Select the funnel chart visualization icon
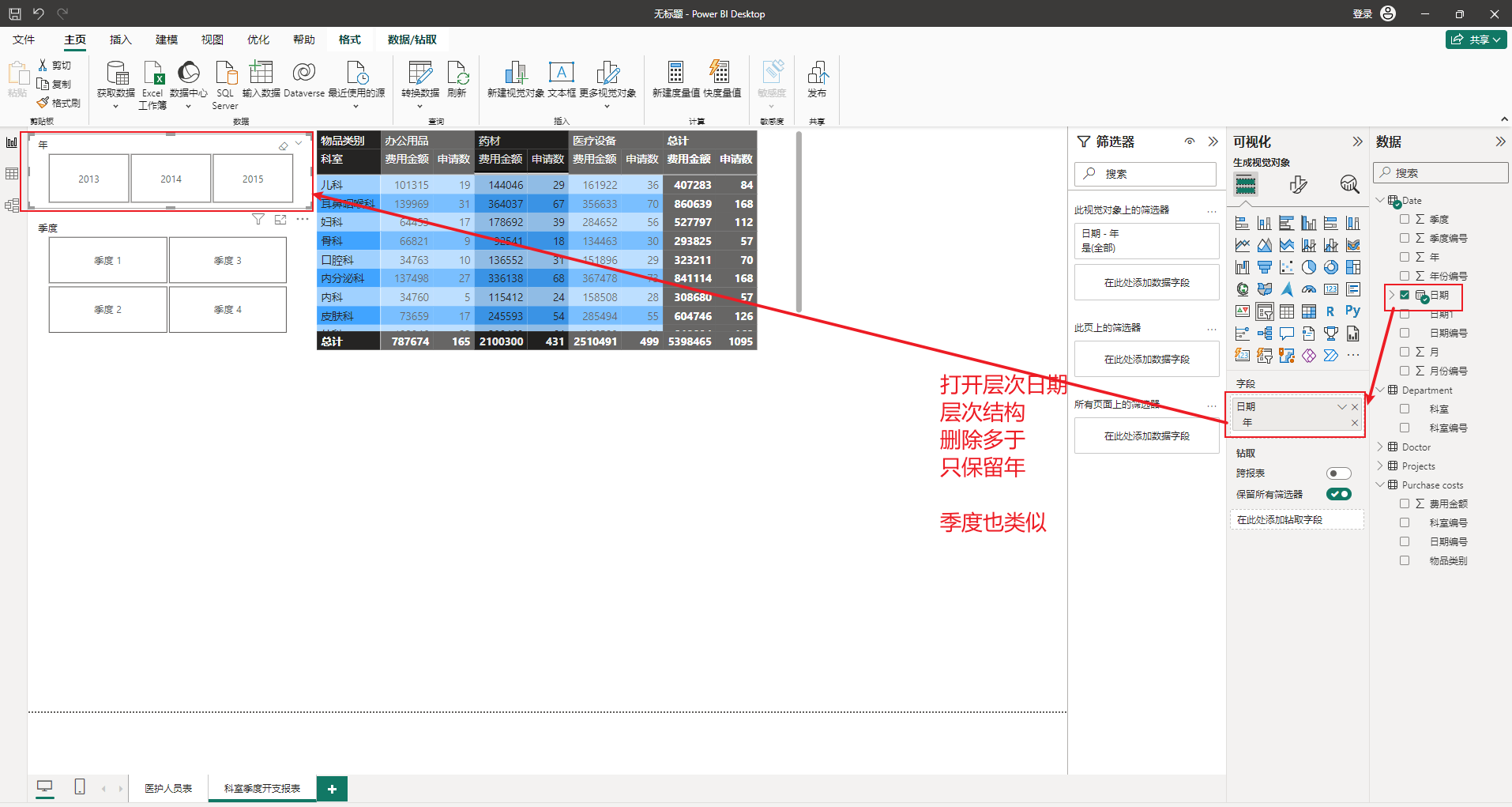Image resolution: width=1512 pixels, height=807 pixels. pyautogui.click(x=1265, y=267)
